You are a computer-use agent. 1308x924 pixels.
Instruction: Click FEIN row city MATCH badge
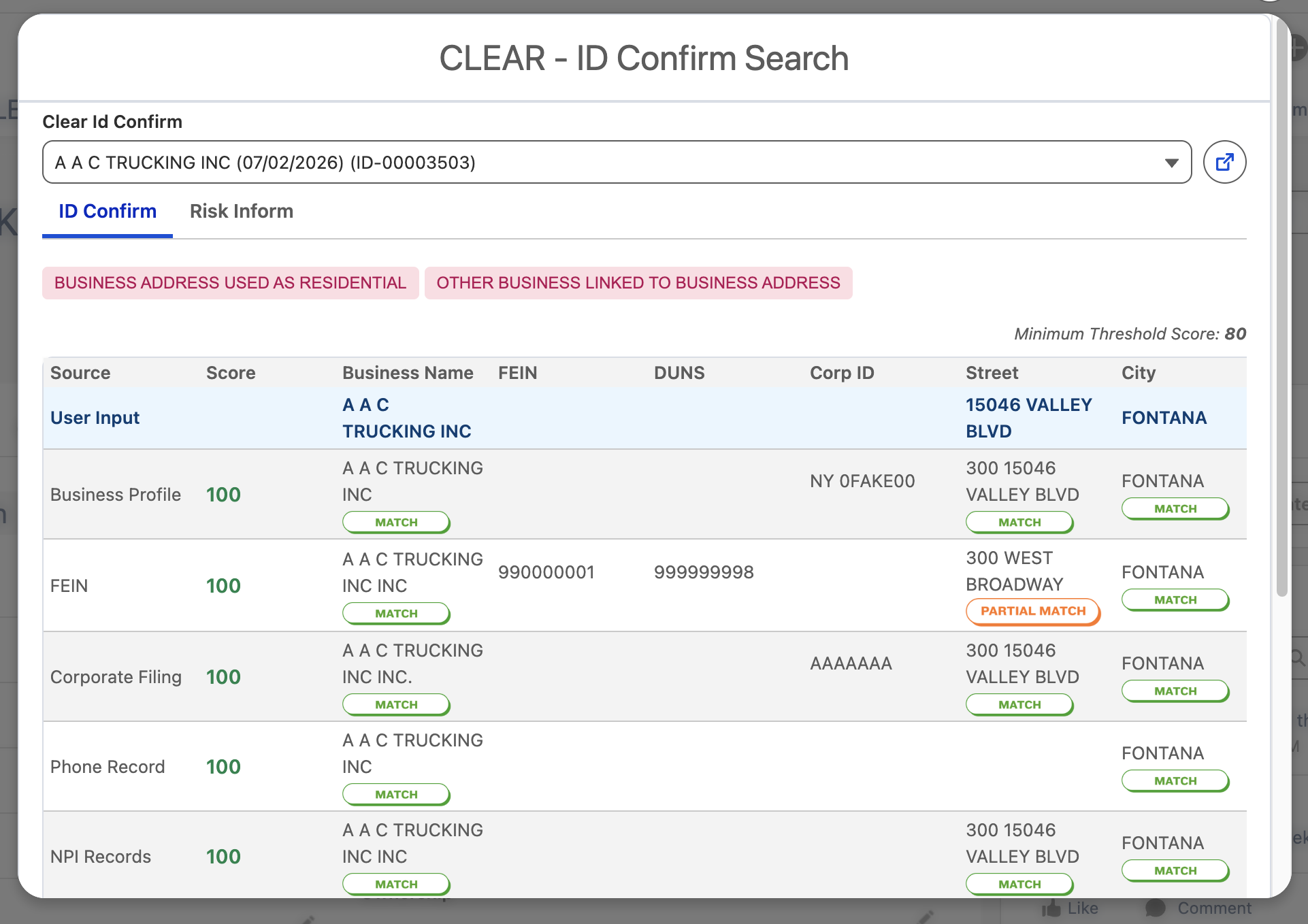coord(1175,600)
